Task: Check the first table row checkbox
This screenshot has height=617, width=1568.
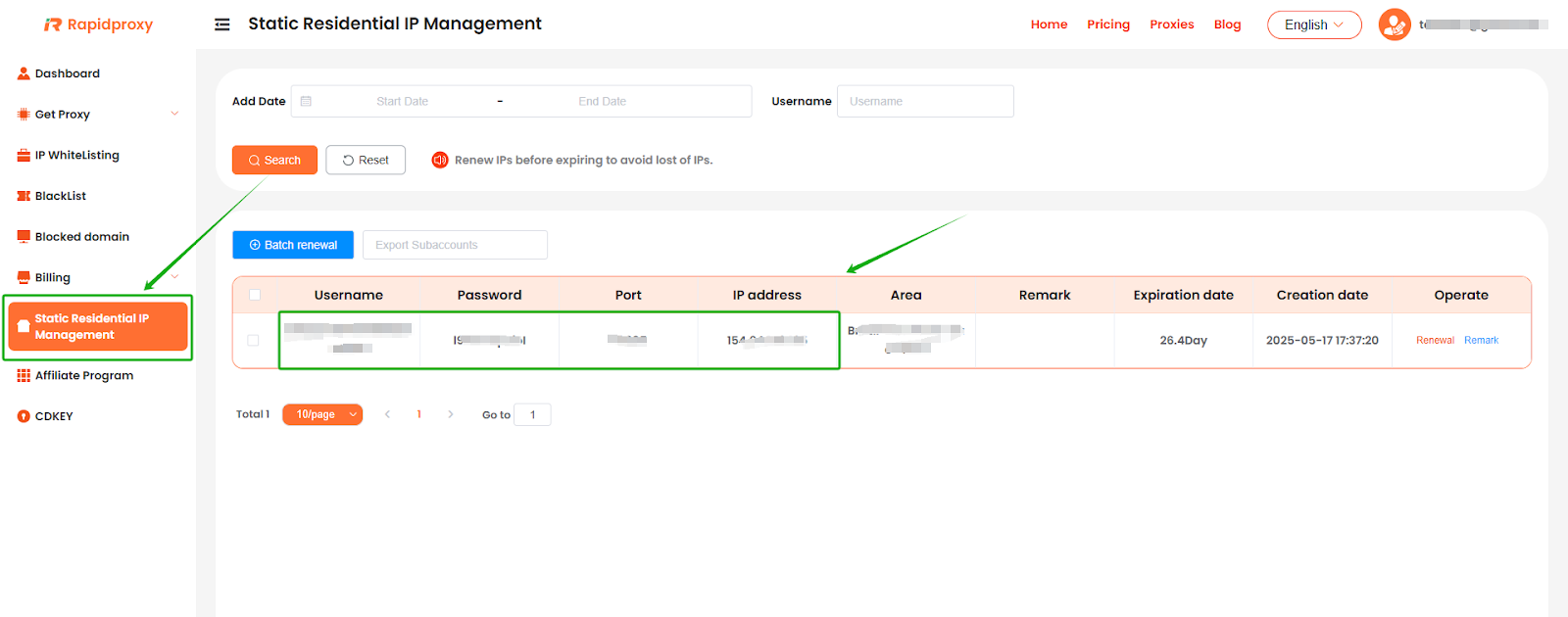Action: point(253,341)
